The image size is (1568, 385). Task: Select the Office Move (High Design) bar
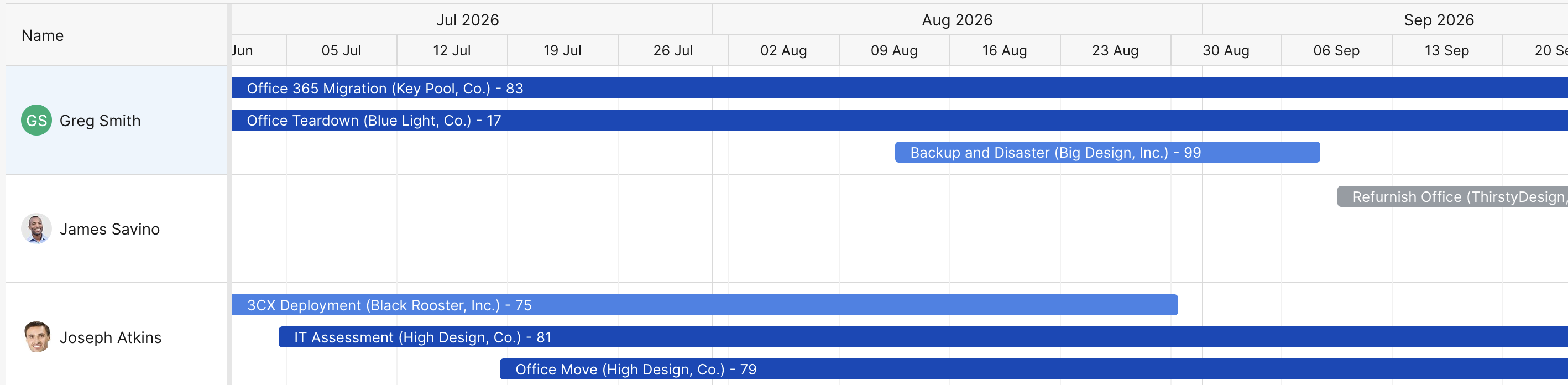click(x=1033, y=369)
